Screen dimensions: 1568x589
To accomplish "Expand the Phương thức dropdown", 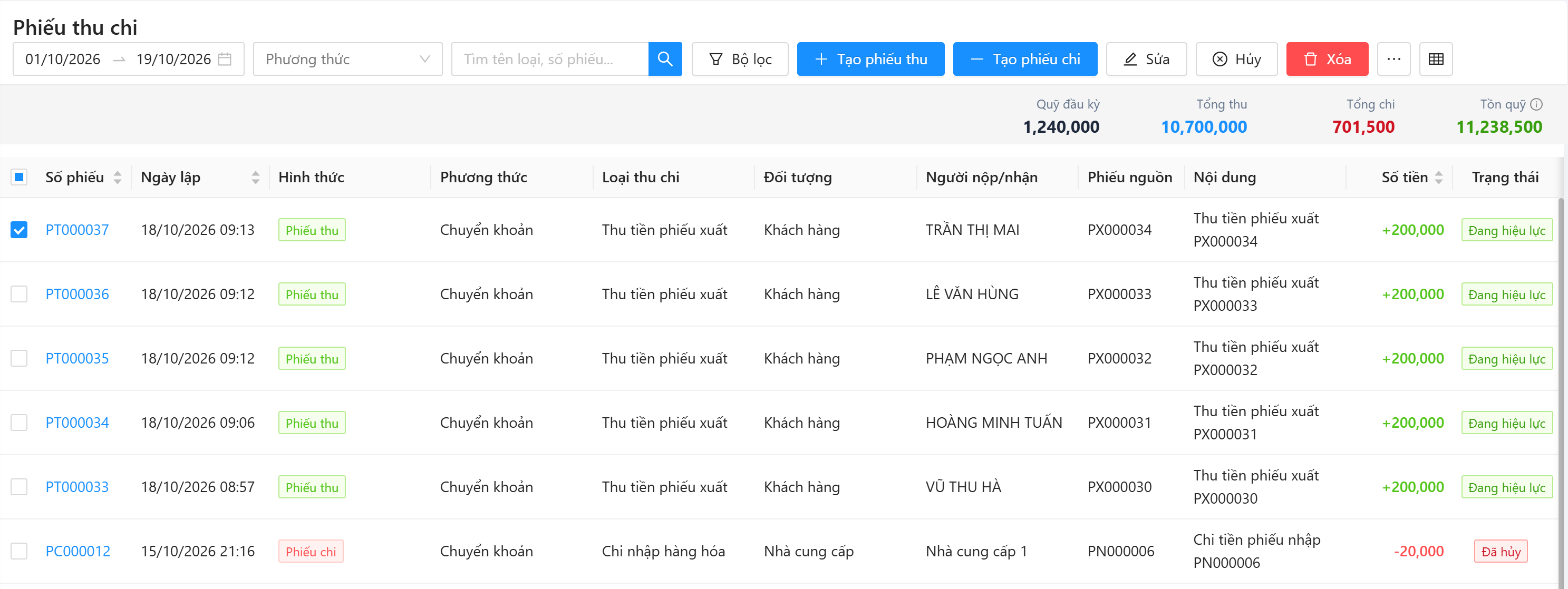I will click(x=347, y=59).
